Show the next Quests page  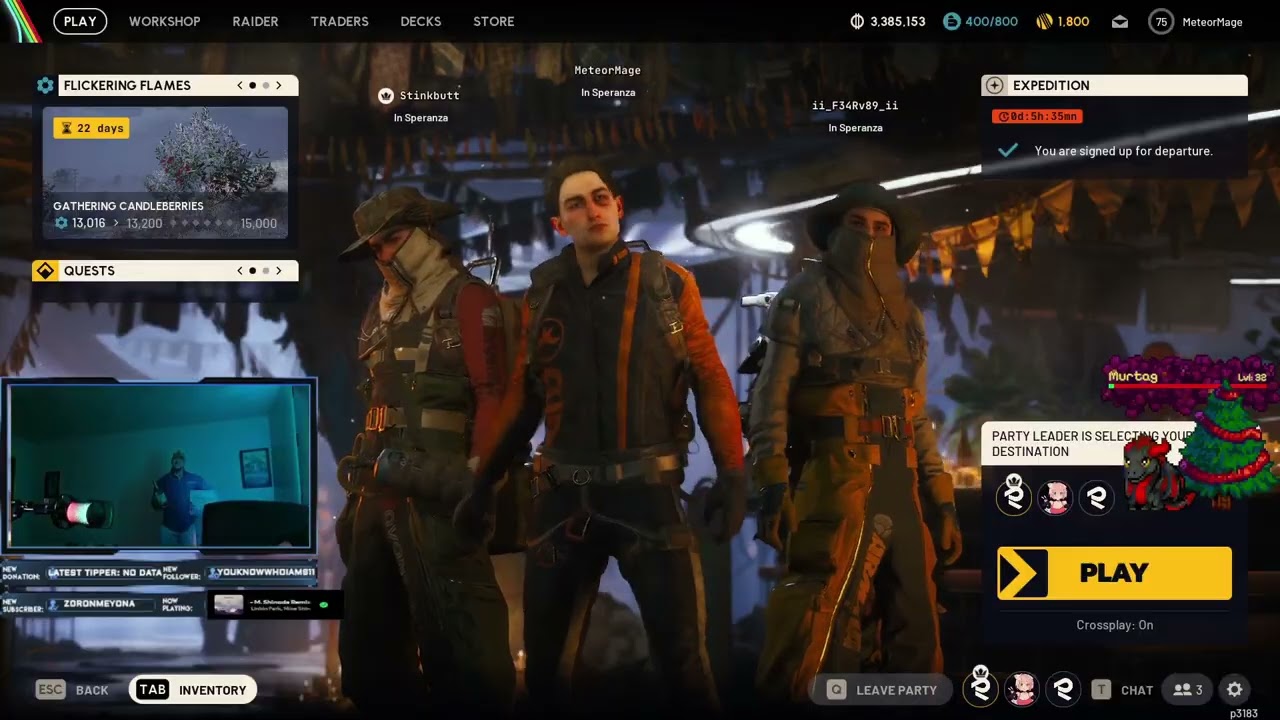point(278,271)
